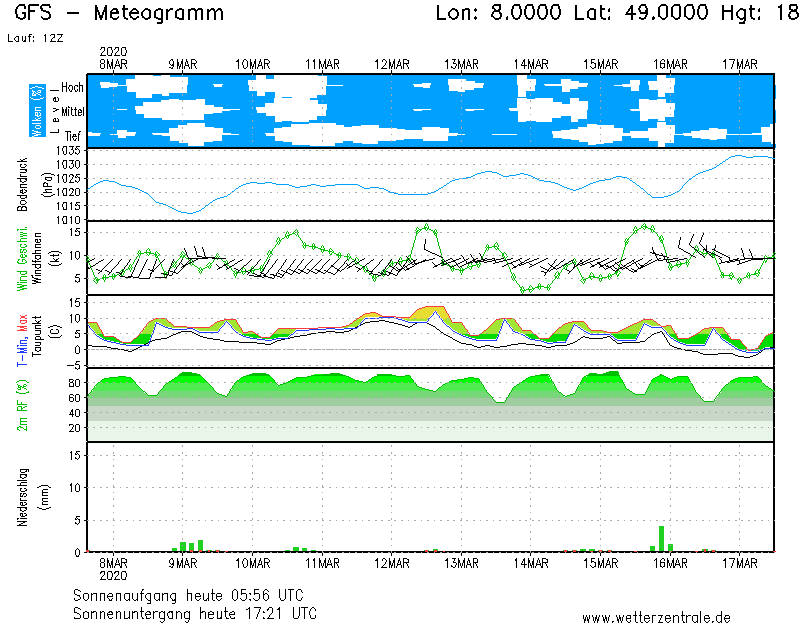The height and width of the screenshot is (625, 800).
Task: Click the "13MAR" date on the top axis
Action: point(461,65)
